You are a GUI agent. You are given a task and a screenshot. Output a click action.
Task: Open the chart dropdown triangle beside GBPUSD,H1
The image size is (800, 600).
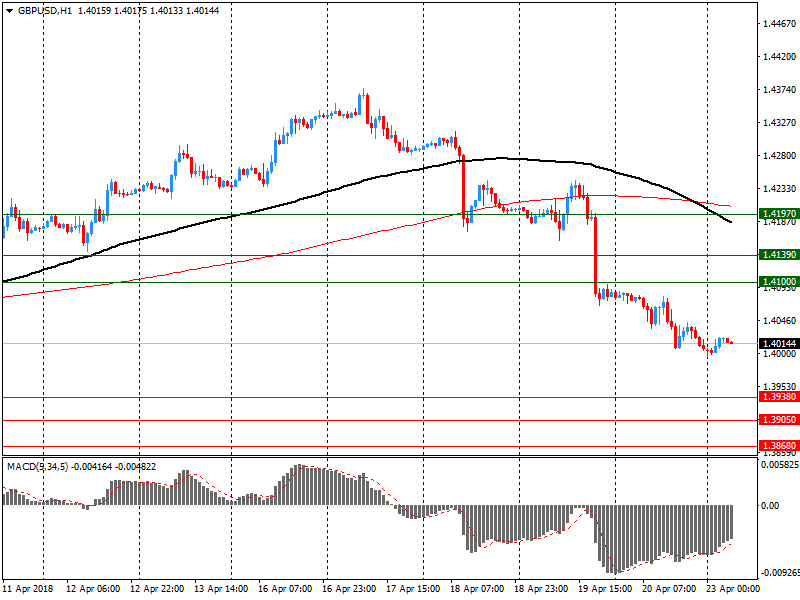point(9,11)
